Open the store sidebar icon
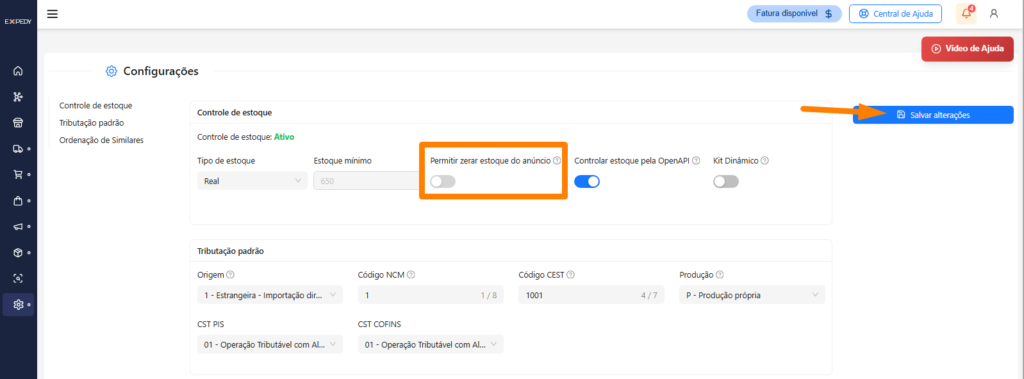The width and height of the screenshot is (1024, 379). tap(18, 123)
